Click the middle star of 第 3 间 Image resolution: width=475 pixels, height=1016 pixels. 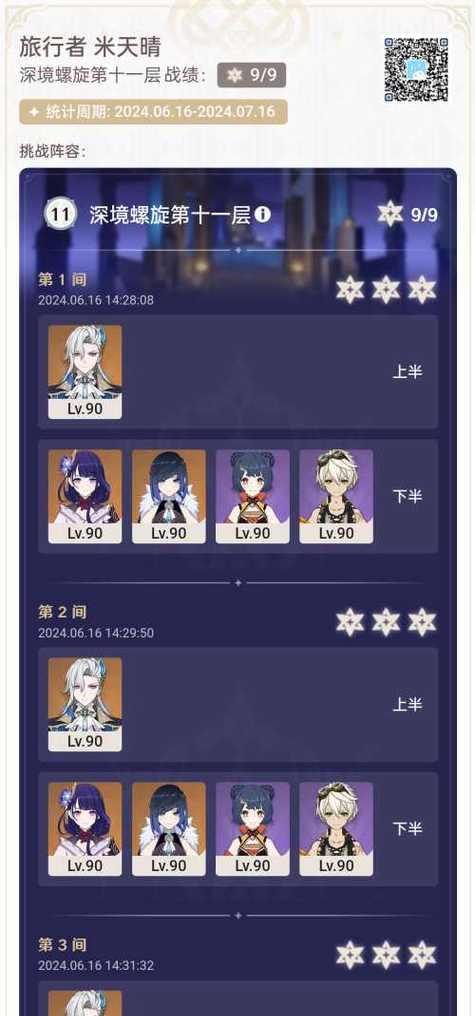pyautogui.click(x=386, y=955)
